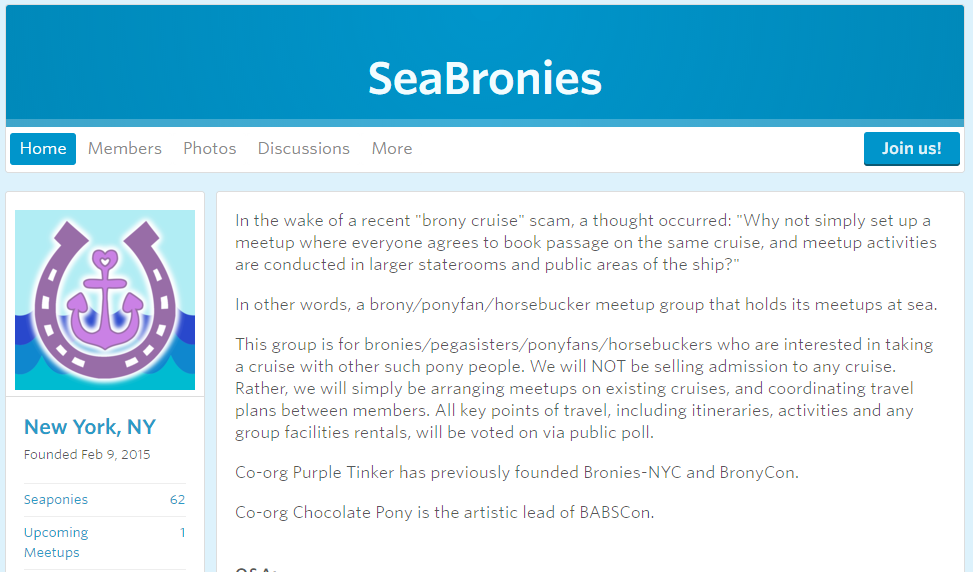
Task: Open the New York, NY location link
Action: tap(90, 427)
